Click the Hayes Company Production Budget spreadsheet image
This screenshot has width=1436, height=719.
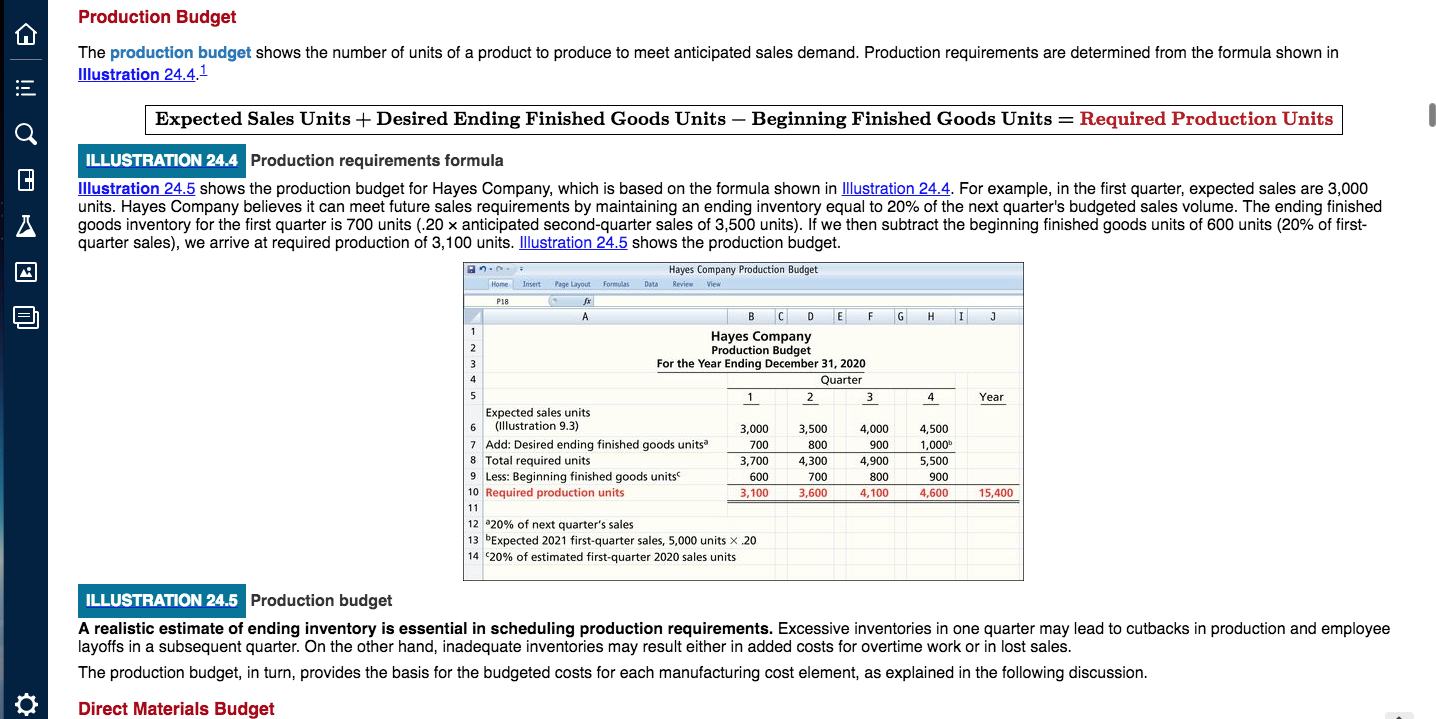[744, 421]
